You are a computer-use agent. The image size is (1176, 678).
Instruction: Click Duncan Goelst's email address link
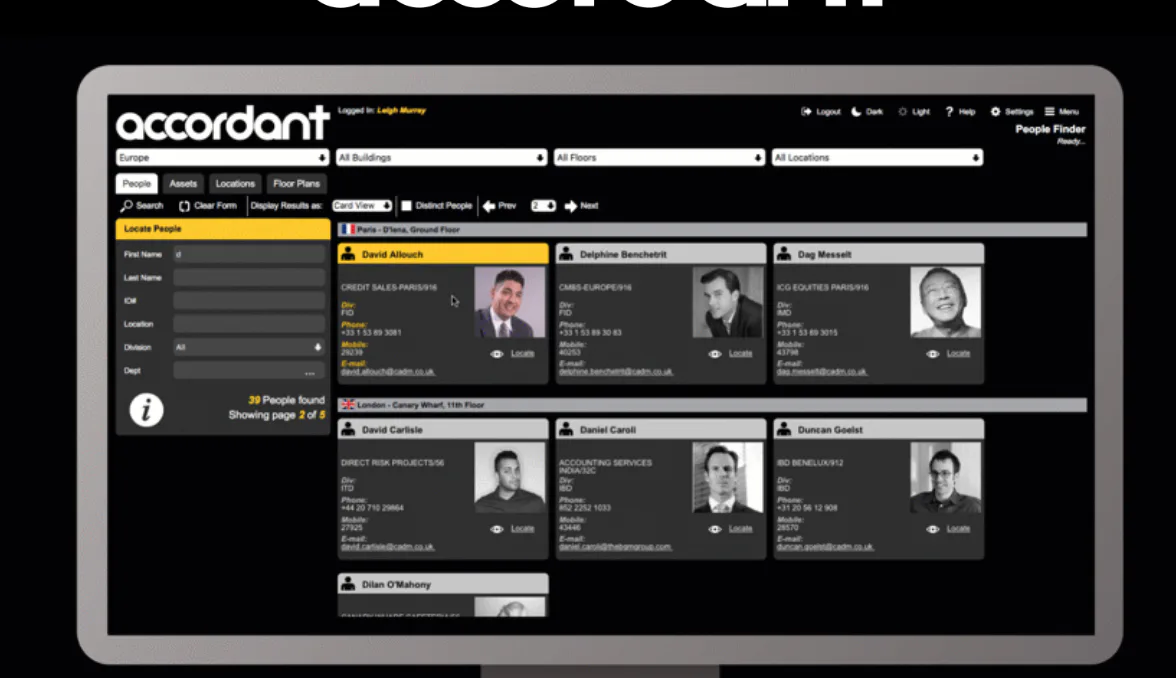pos(825,548)
